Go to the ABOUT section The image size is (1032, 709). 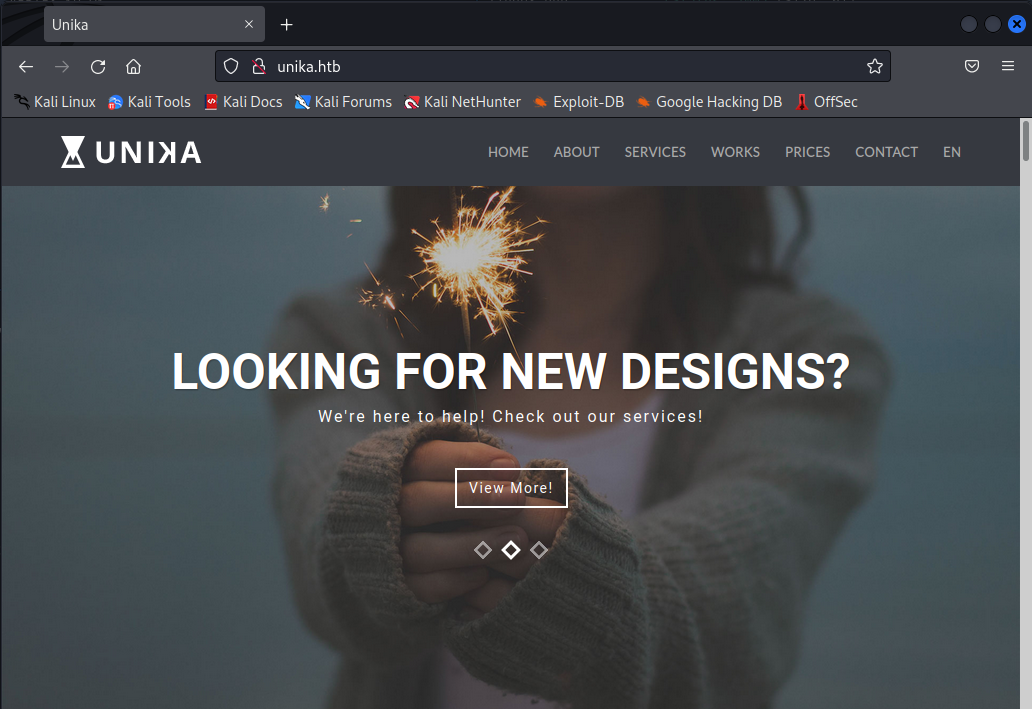pyautogui.click(x=577, y=152)
